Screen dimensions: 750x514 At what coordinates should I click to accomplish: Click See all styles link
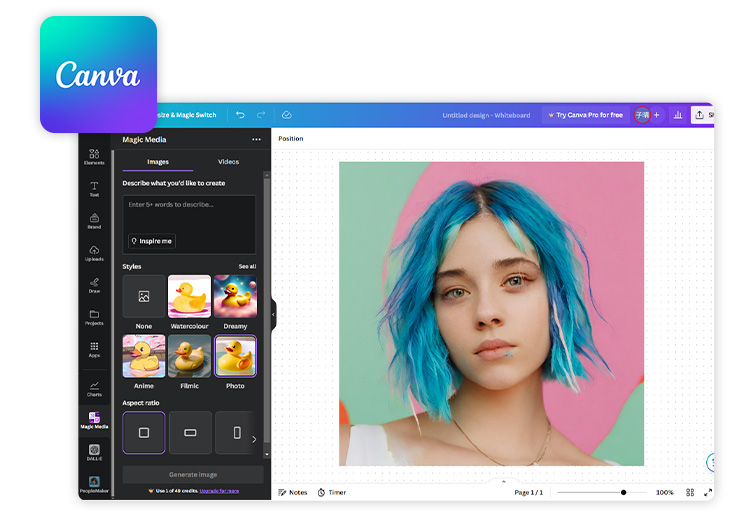click(247, 266)
